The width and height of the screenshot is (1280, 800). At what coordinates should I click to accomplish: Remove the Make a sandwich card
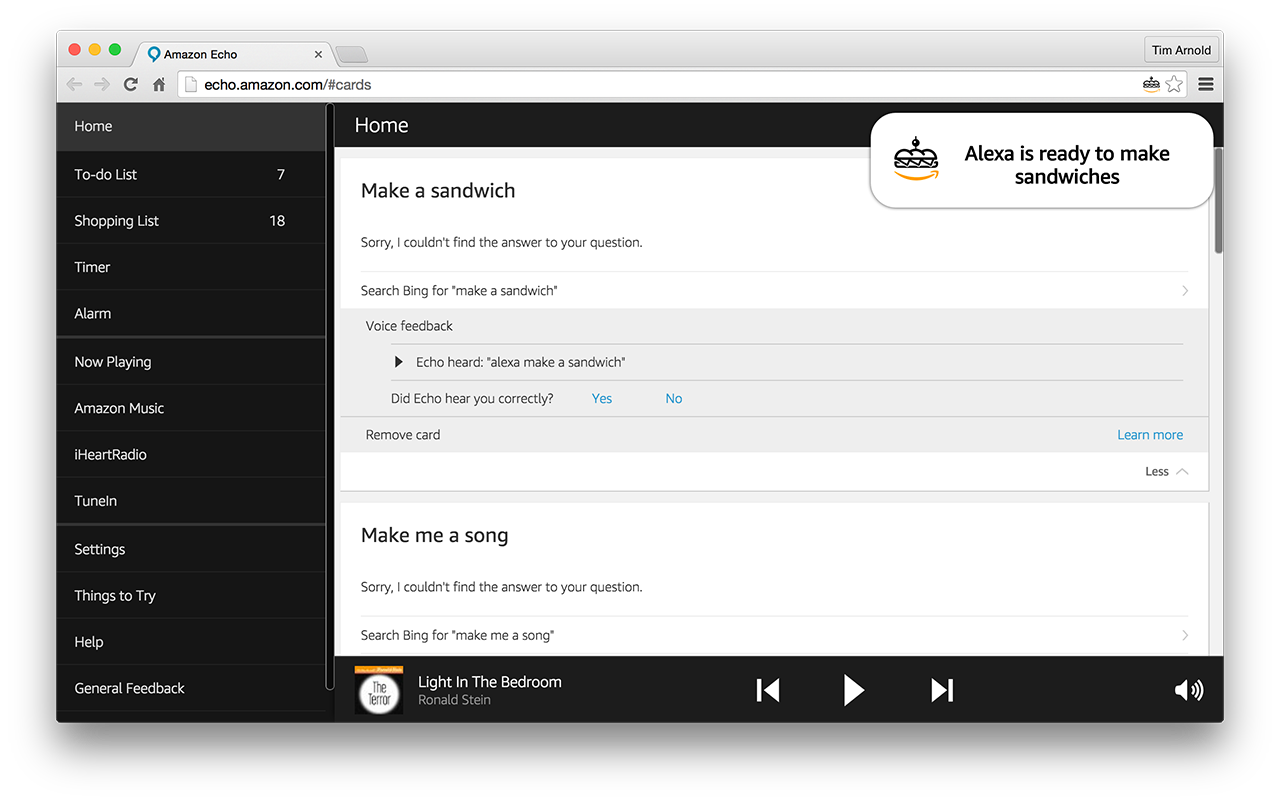(403, 435)
